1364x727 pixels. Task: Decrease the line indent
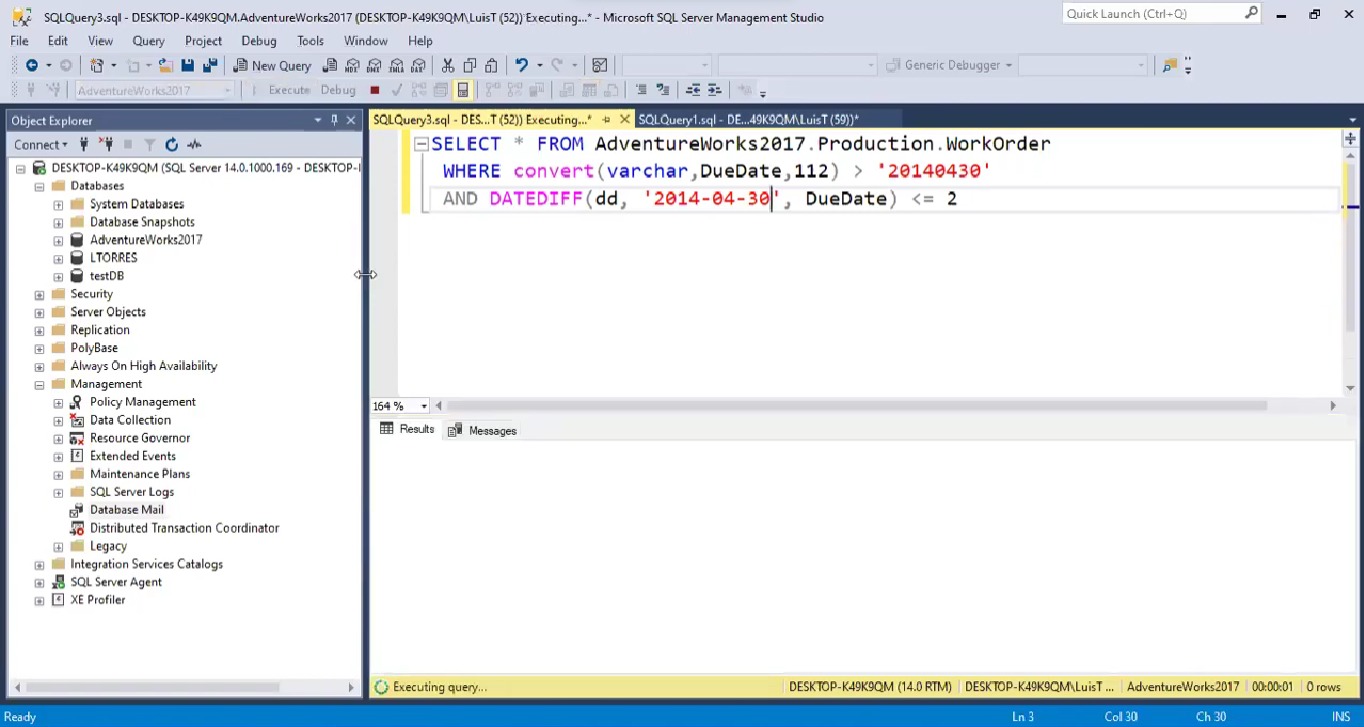click(x=693, y=90)
